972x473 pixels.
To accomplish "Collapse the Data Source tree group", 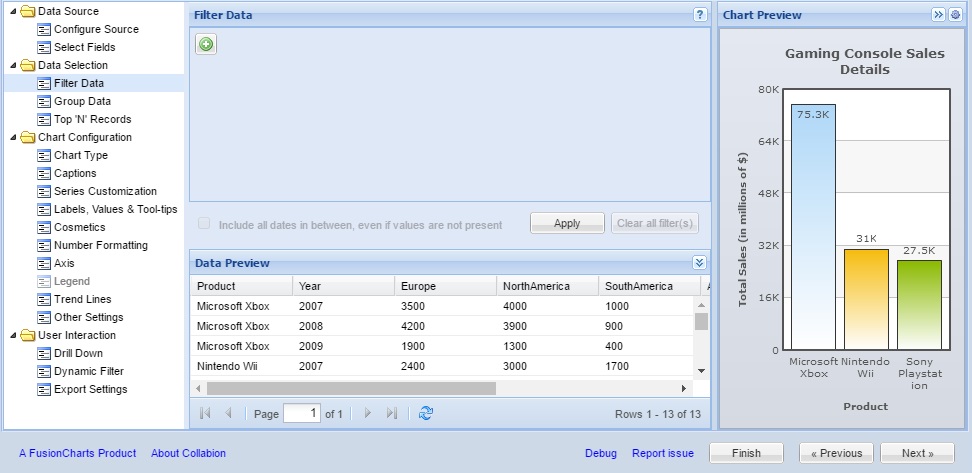I will [x=13, y=11].
